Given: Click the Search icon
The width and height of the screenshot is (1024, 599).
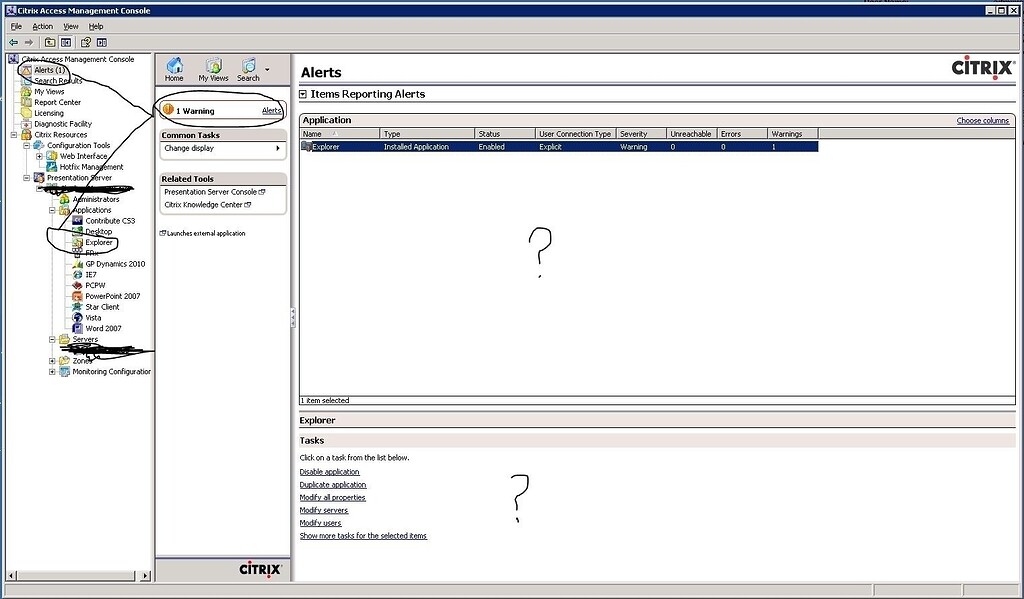Looking at the screenshot, I should [247, 67].
